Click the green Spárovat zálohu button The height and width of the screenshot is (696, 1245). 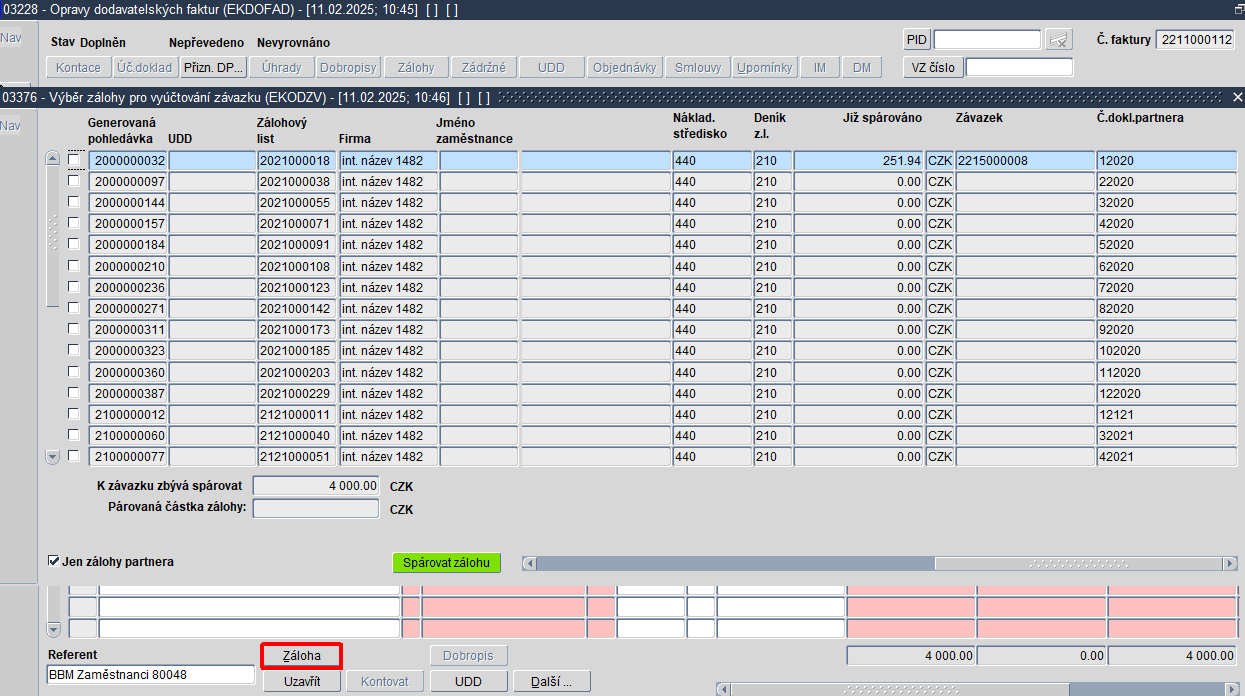point(446,563)
